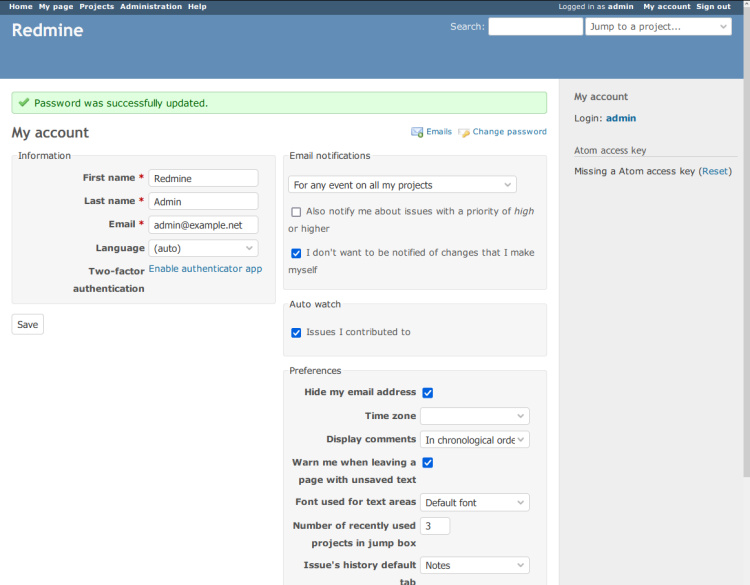Click the Emails envelope icon
This screenshot has height=585, width=750.
click(x=417, y=132)
